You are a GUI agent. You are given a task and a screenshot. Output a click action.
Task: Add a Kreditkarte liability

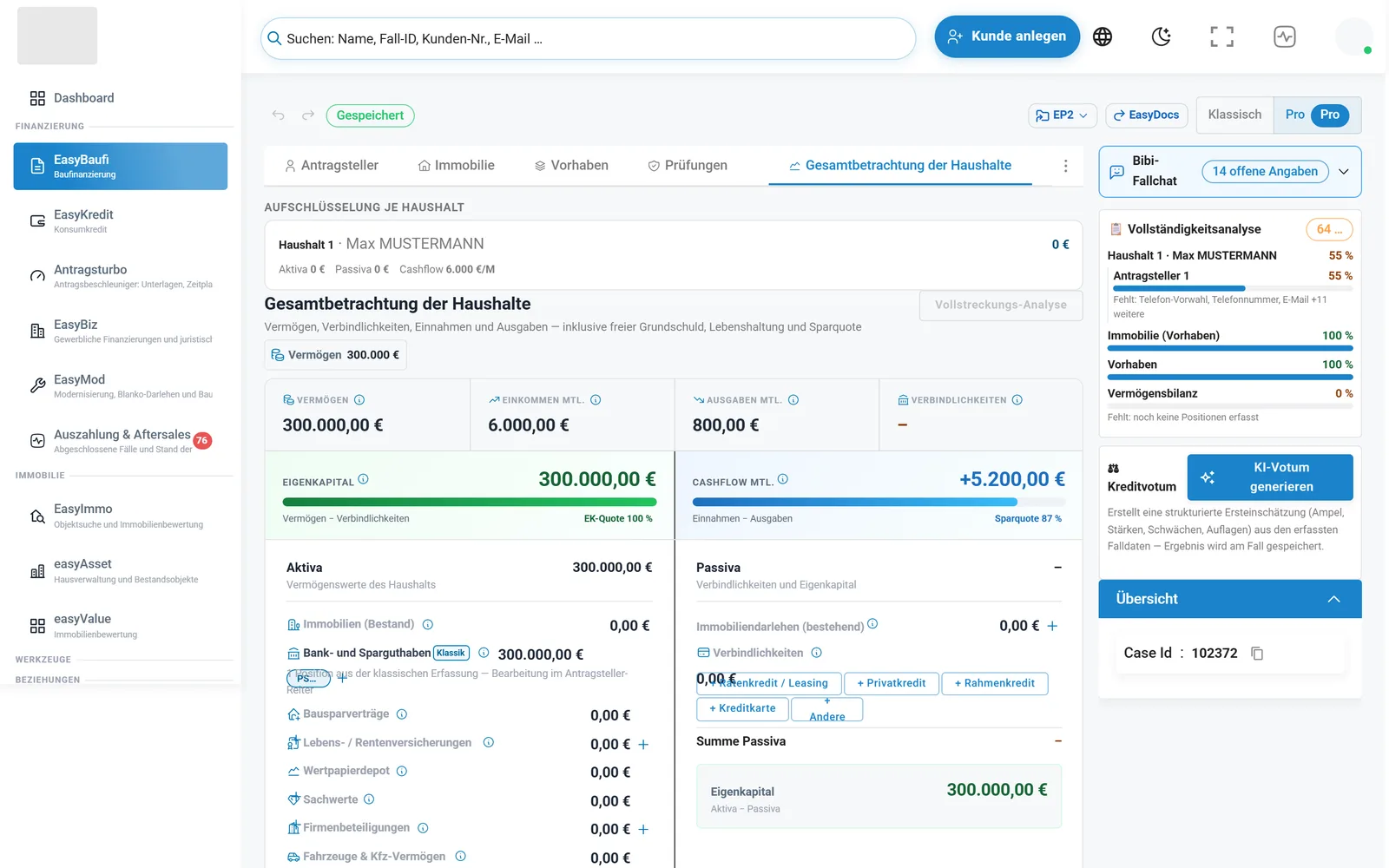coord(742,709)
